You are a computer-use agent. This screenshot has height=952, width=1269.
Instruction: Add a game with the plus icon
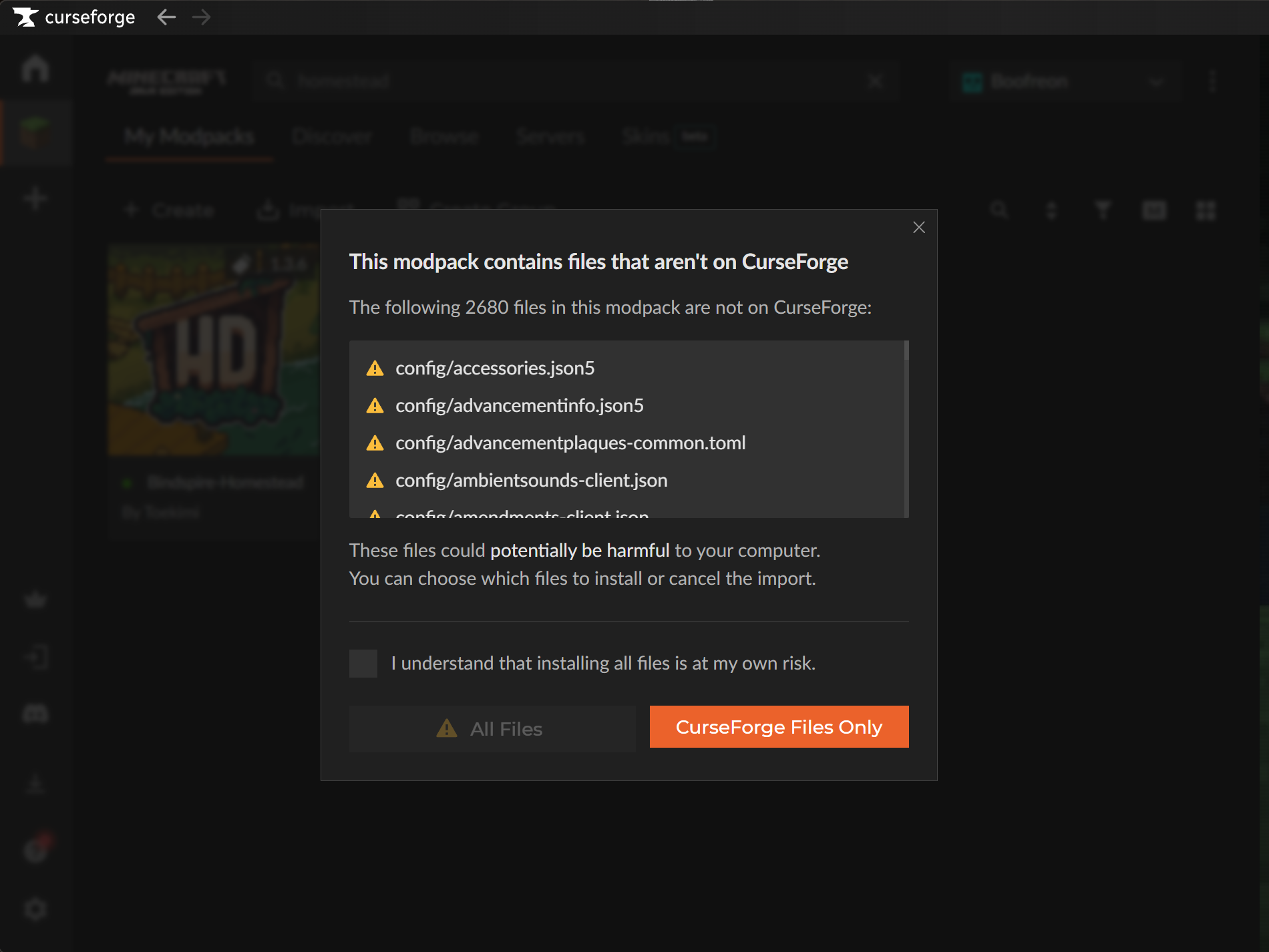(x=35, y=198)
